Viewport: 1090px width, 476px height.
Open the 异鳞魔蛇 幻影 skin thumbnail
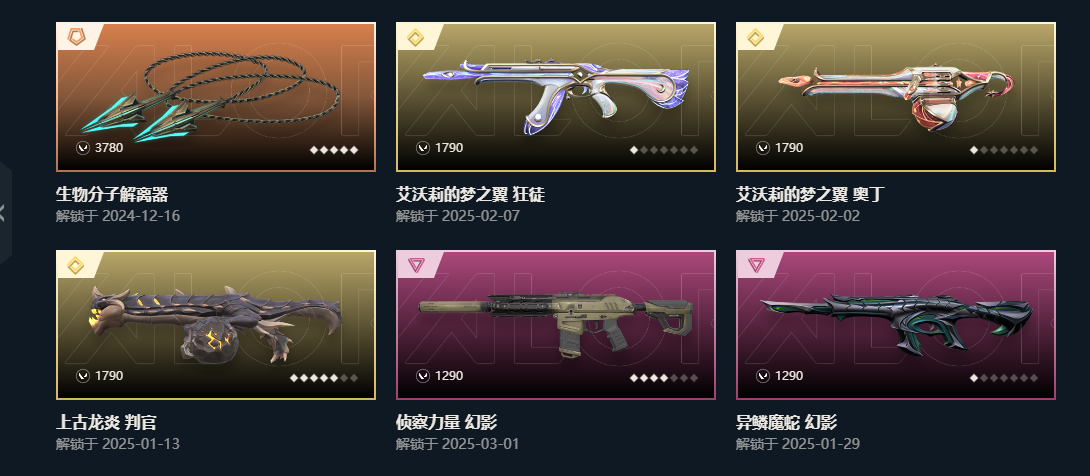click(896, 325)
